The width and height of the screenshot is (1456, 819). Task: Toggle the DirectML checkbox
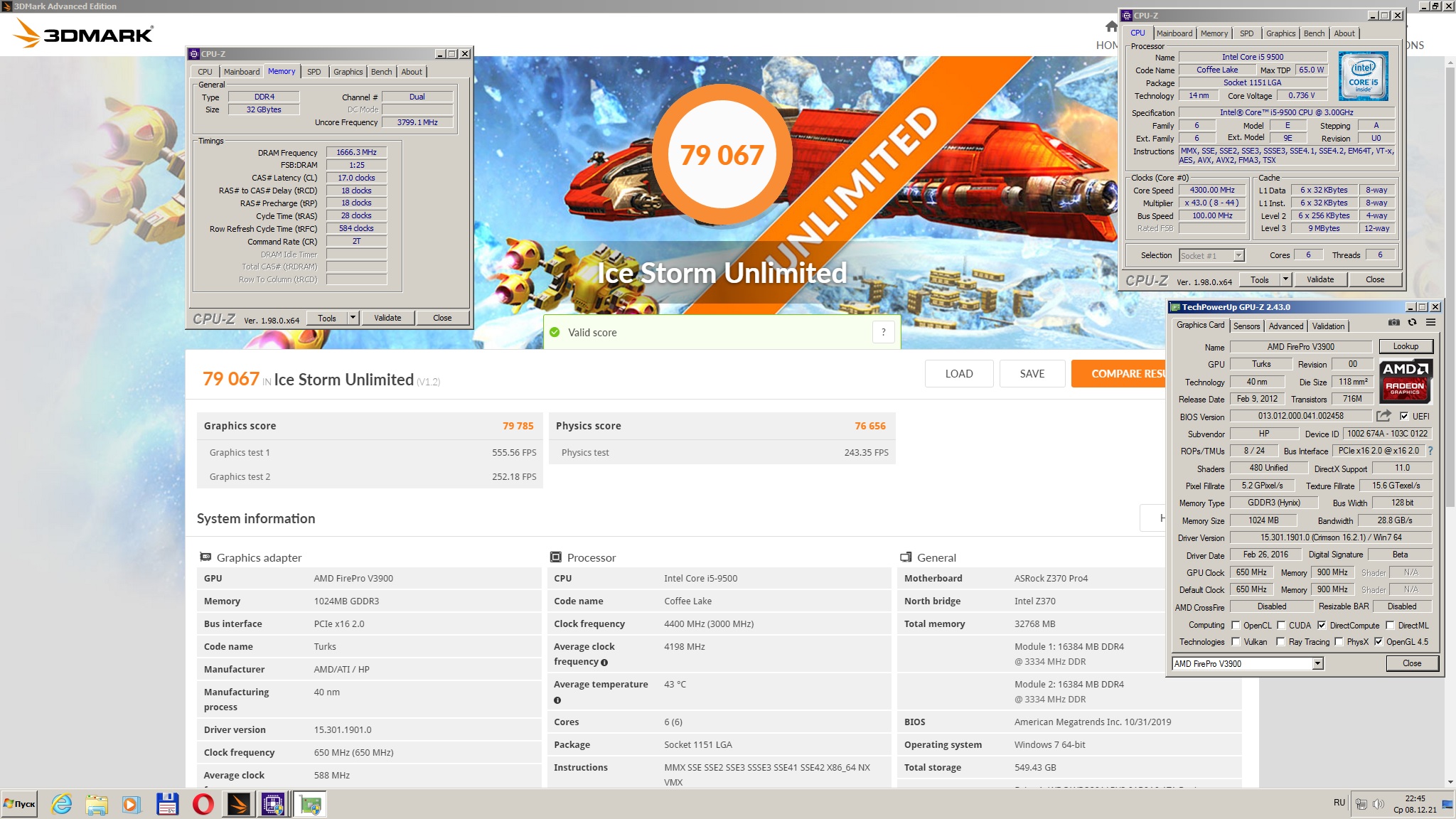pyautogui.click(x=1390, y=625)
